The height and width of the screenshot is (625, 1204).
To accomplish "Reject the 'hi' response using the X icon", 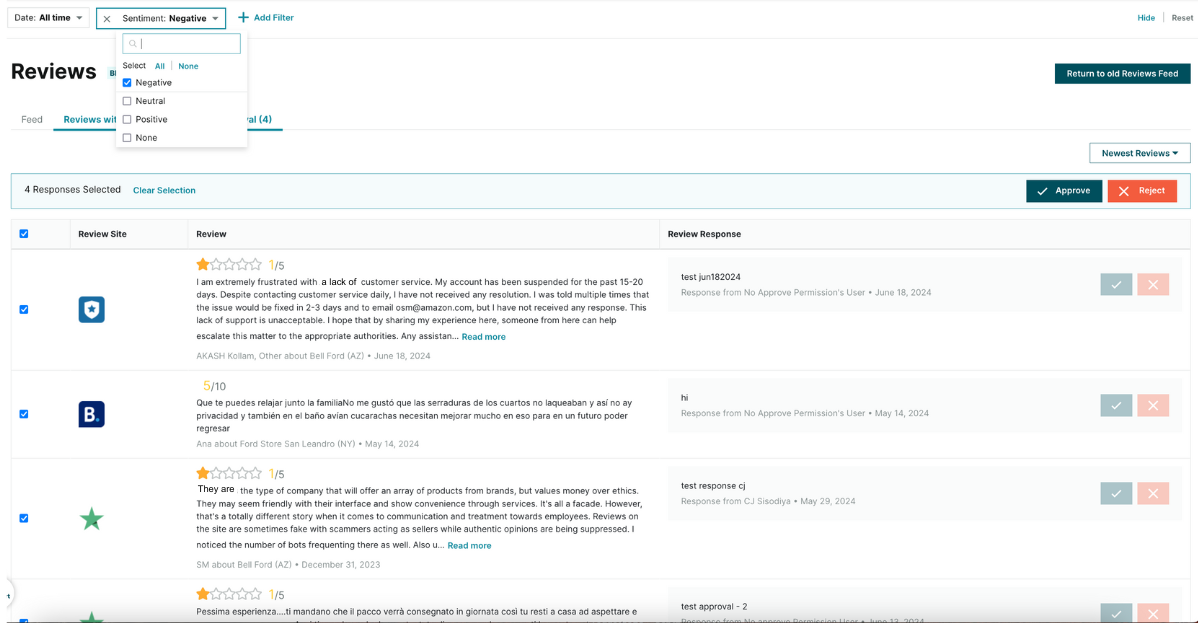I will click(1153, 405).
